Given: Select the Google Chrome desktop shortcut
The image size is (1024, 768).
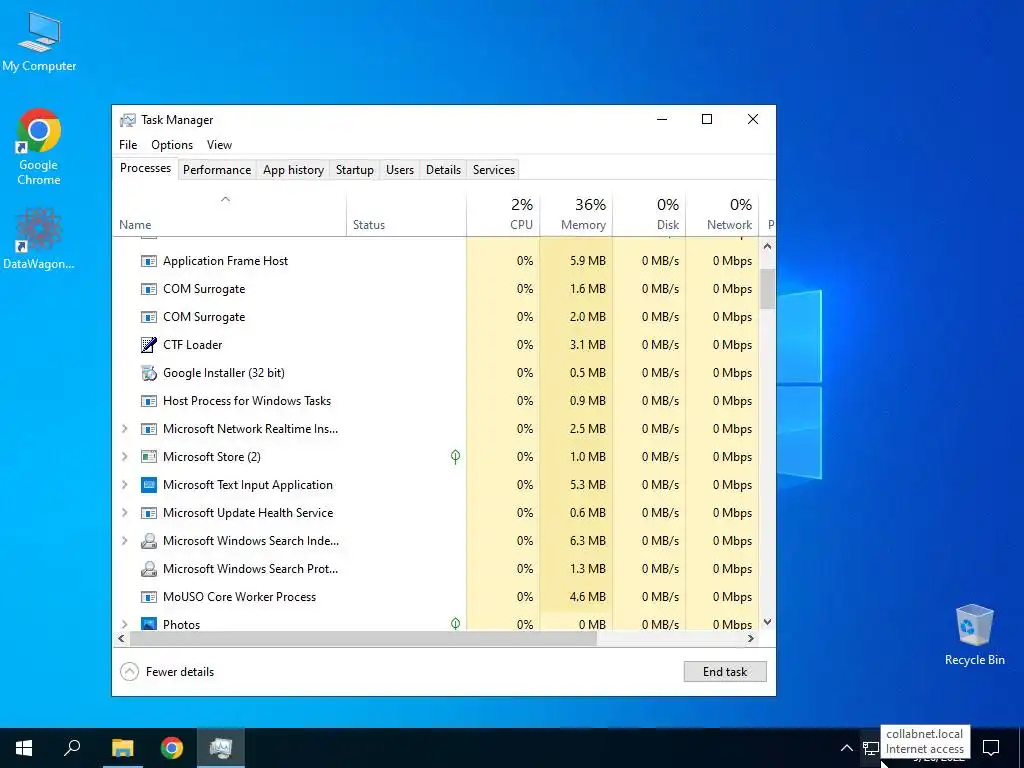Looking at the screenshot, I should pos(39,148).
